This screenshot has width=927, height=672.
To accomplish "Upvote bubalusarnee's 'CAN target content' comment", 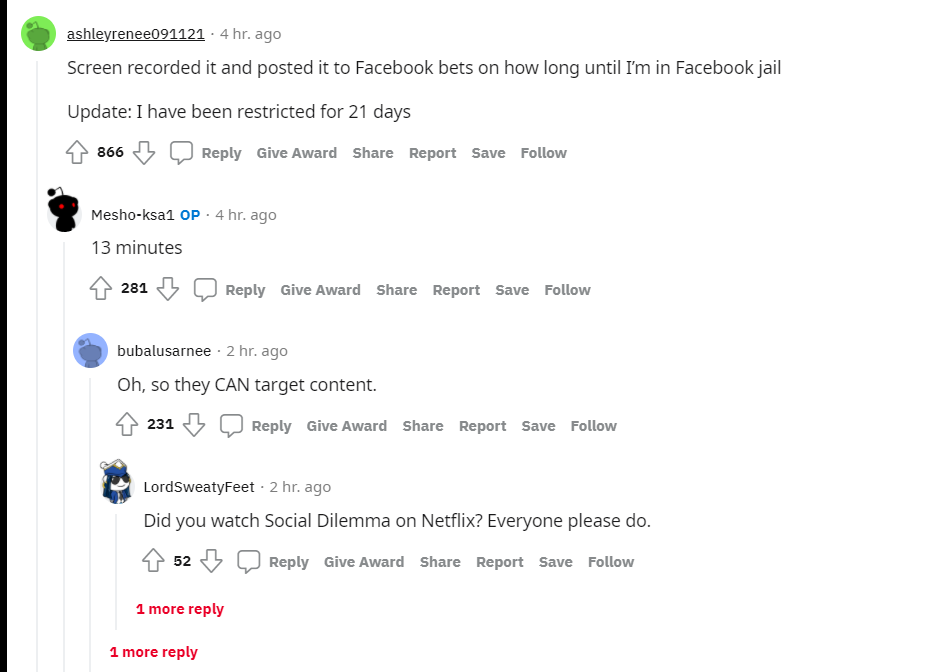I will (x=127, y=425).
